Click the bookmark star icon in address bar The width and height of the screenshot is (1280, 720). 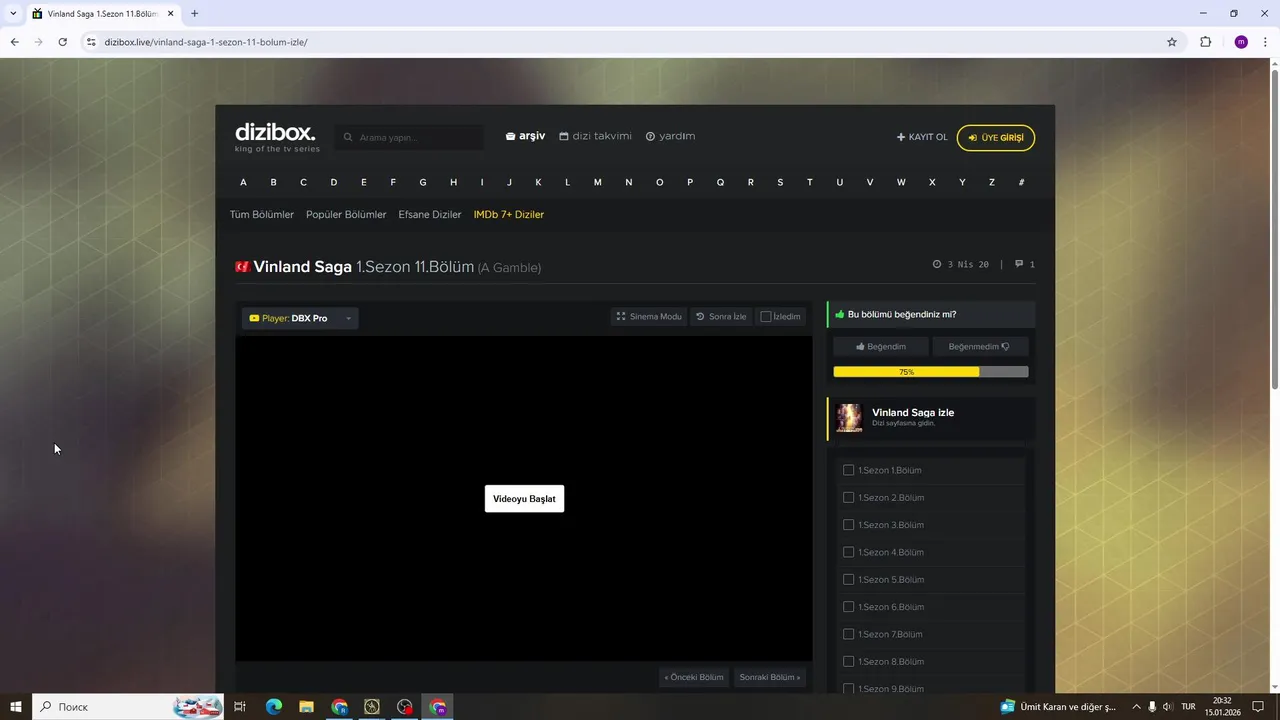[x=1172, y=42]
